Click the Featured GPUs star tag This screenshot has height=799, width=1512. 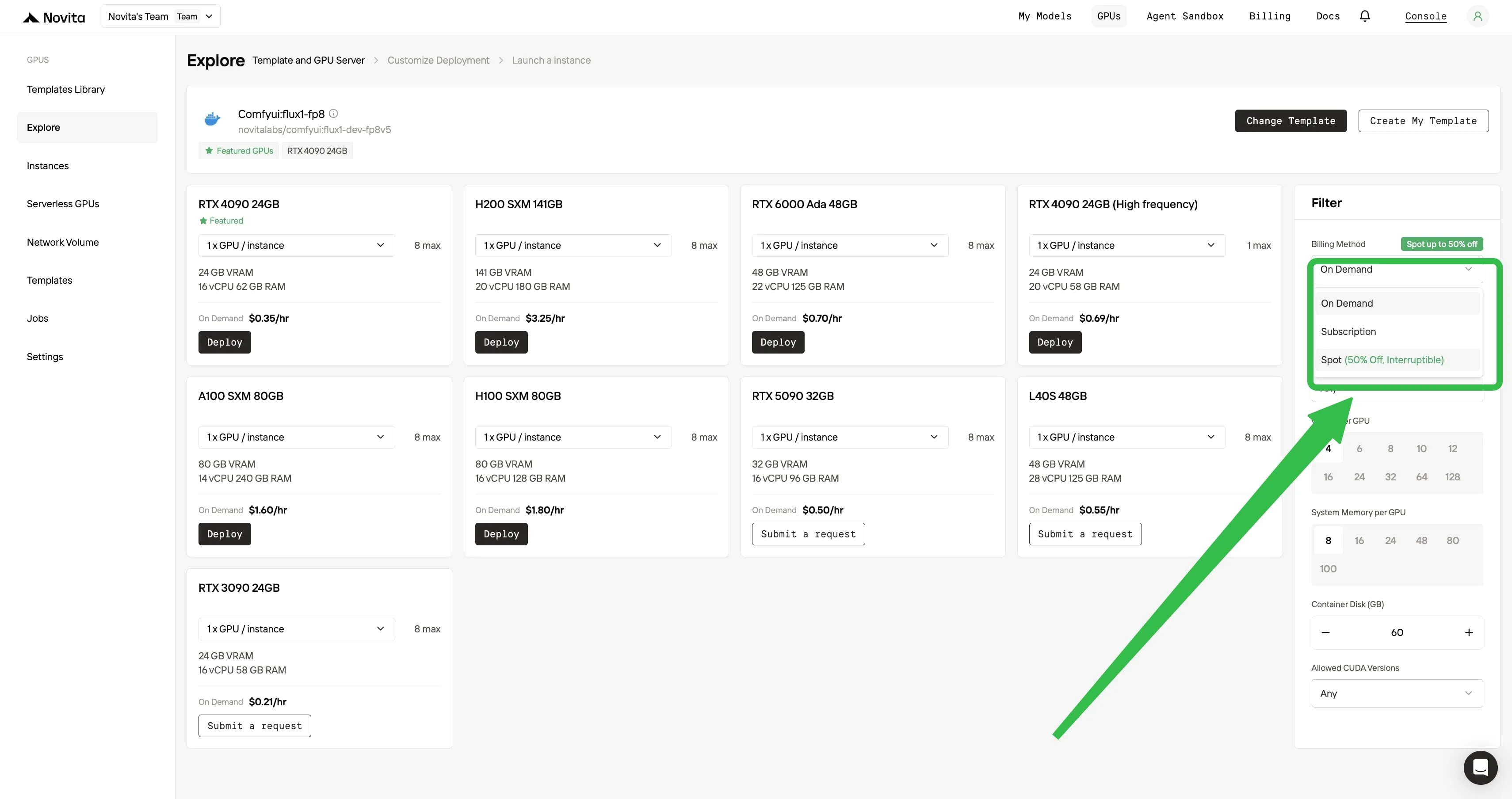pos(239,151)
